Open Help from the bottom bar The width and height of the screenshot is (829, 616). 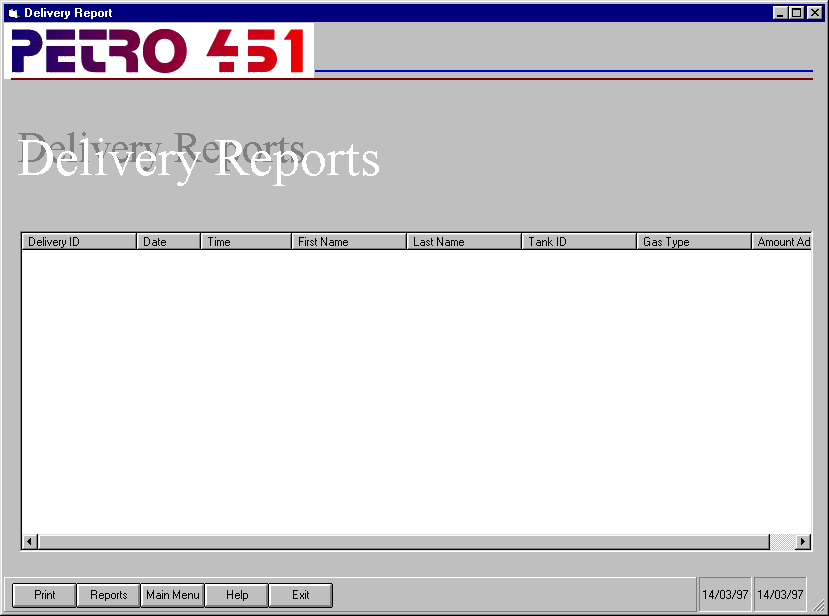pos(236,595)
